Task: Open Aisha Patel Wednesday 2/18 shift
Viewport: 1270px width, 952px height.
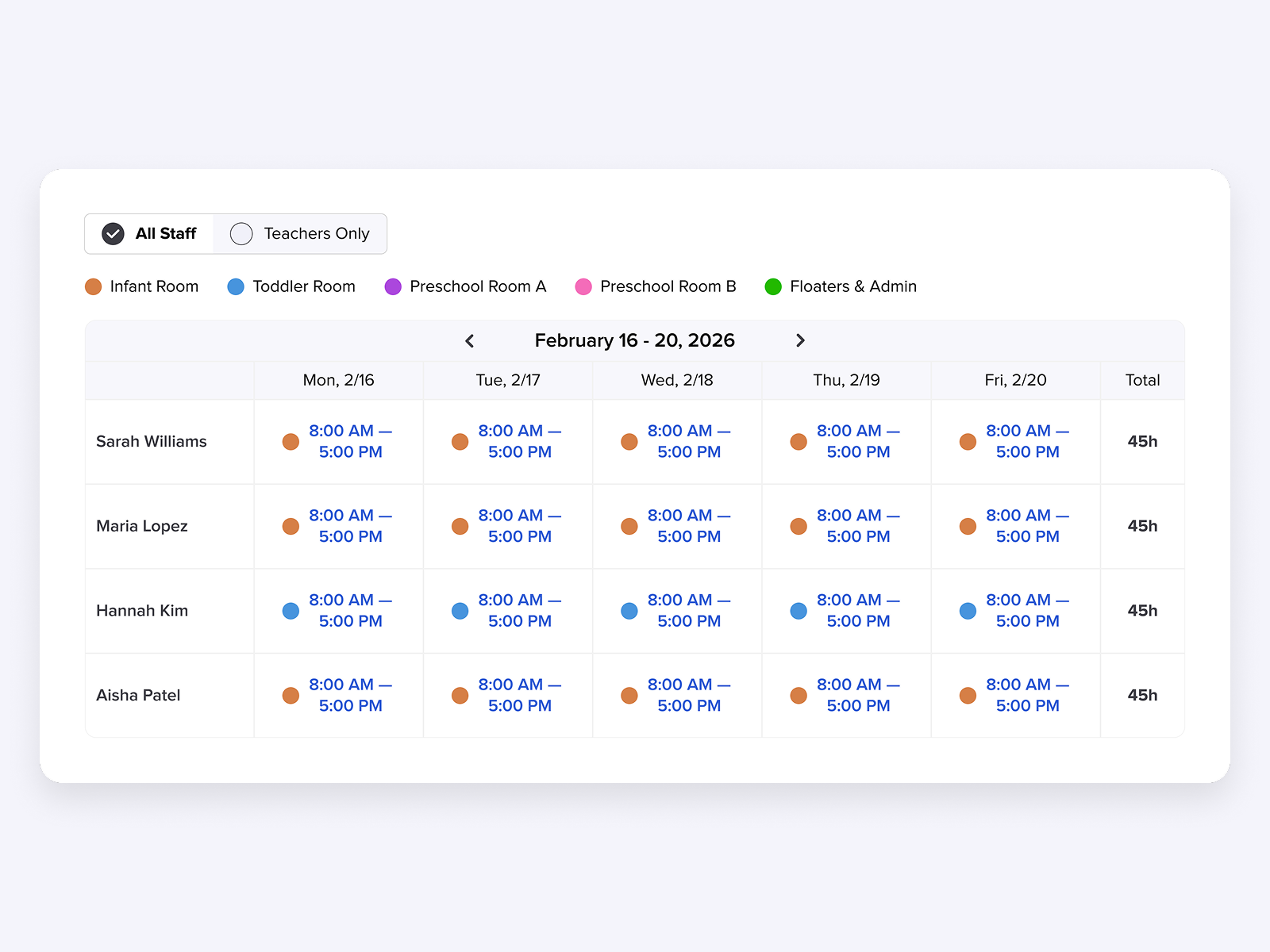Action: click(x=677, y=695)
